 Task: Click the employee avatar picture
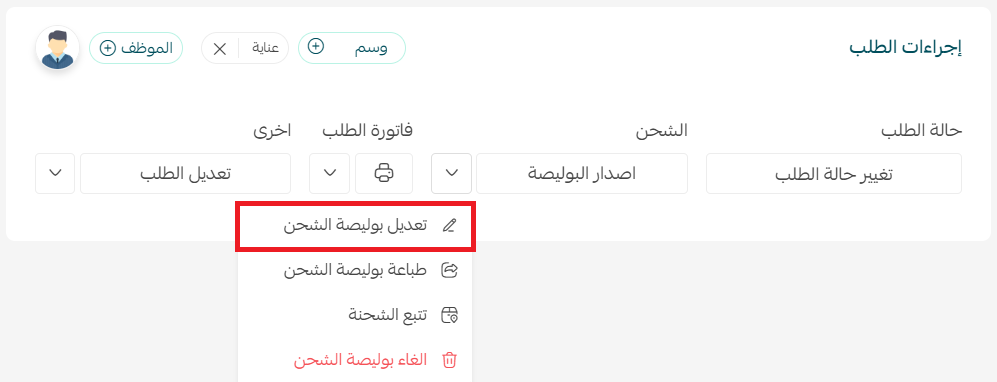click(x=57, y=48)
